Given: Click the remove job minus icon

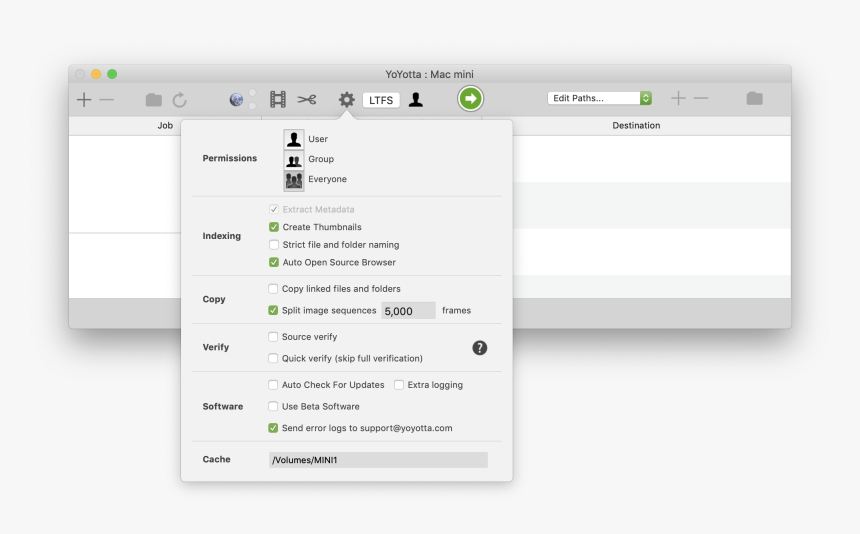Looking at the screenshot, I should [106, 99].
